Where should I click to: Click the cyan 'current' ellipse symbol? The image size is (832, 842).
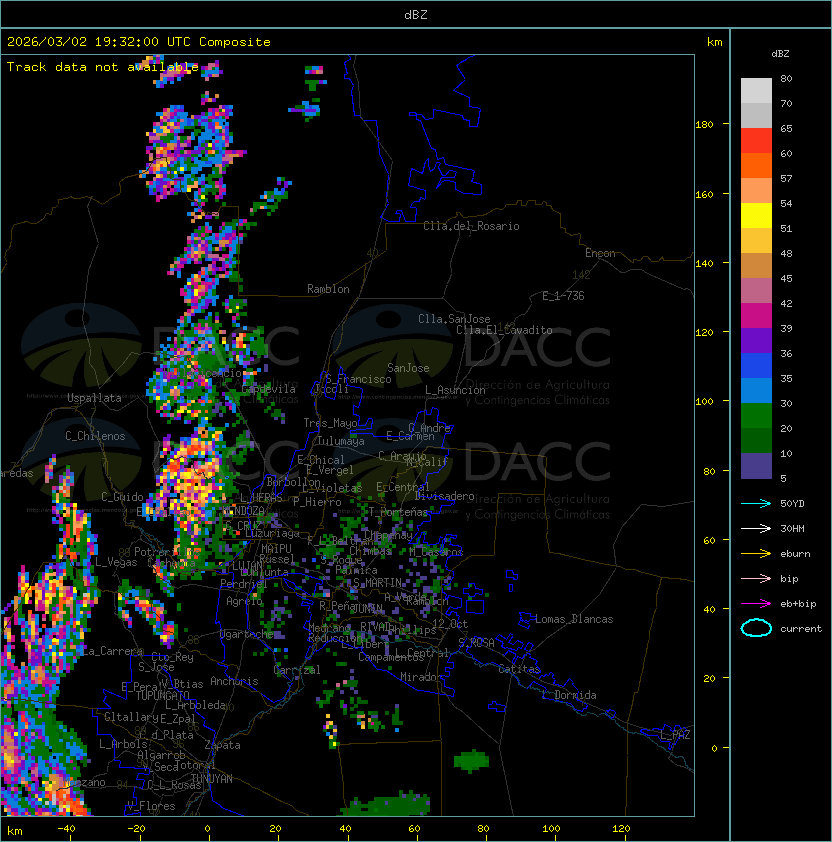[756, 628]
